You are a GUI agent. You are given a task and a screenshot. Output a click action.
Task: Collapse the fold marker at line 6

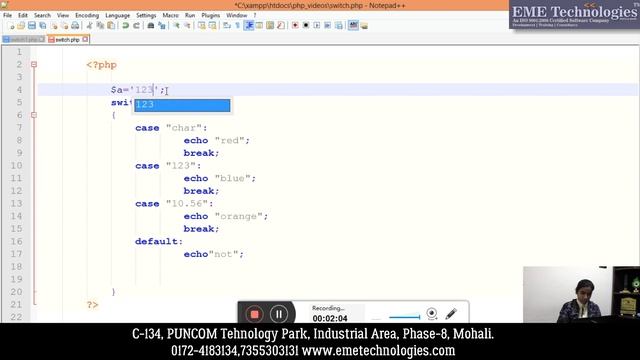click(x=34, y=115)
